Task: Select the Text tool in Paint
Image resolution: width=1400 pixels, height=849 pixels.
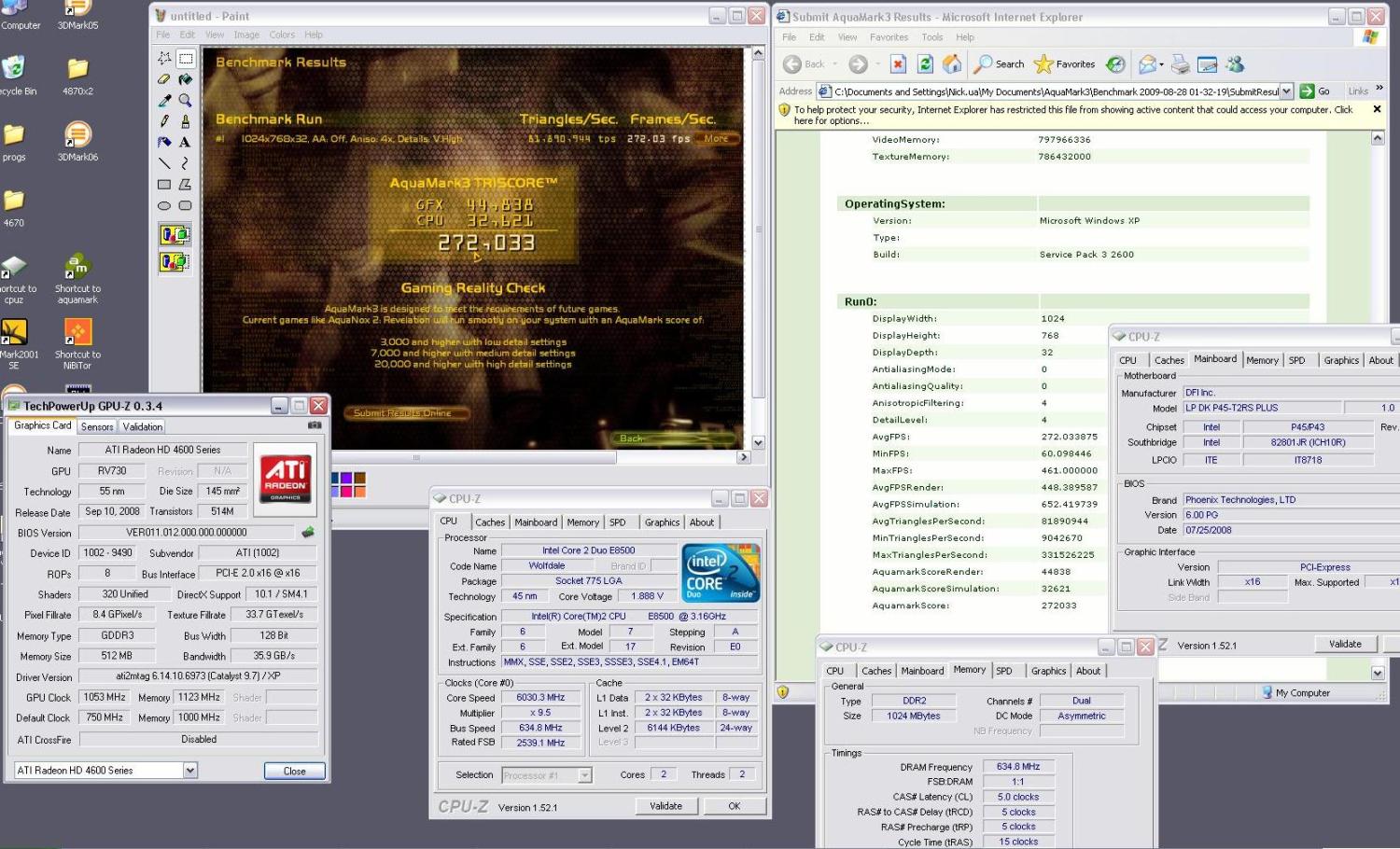Action: click(186, 143)
